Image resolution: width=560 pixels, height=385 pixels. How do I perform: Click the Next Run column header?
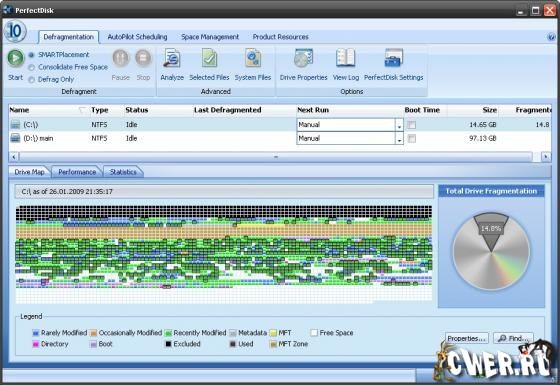313,110
